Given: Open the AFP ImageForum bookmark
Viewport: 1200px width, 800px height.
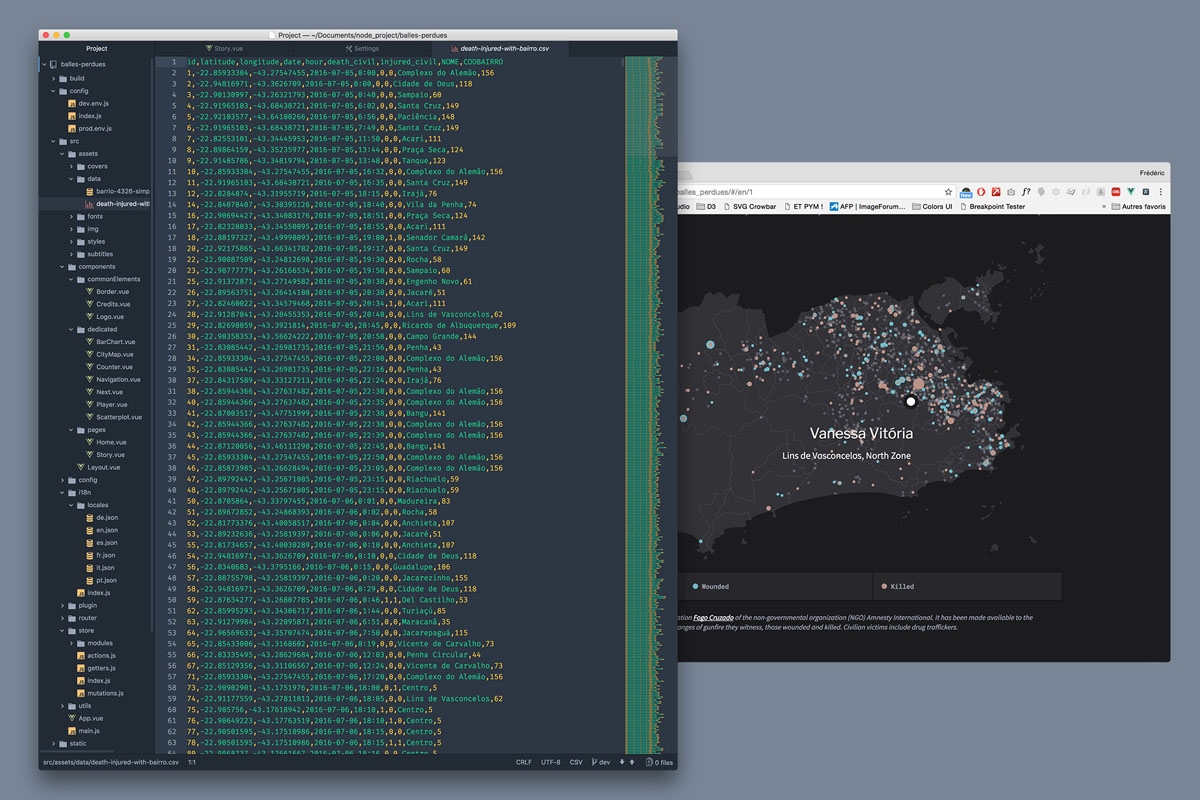Looking at the screenshot, I should click(868, 207).
